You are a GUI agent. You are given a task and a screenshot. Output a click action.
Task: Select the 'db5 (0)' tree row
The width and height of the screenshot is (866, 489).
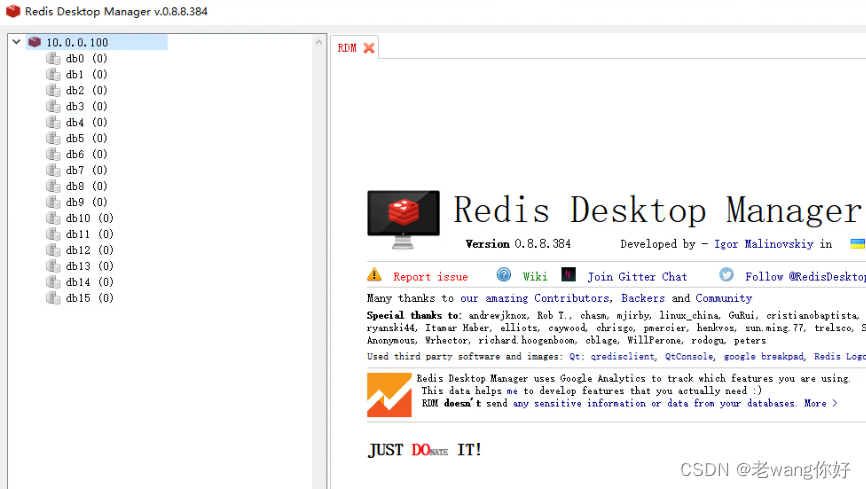(x=86, y=139)
